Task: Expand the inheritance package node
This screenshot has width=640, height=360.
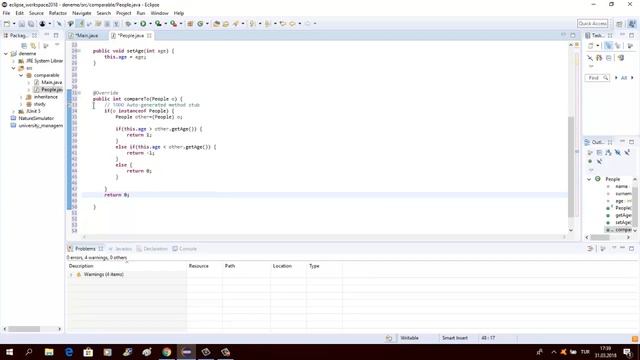Action: (x=21, y=97)
